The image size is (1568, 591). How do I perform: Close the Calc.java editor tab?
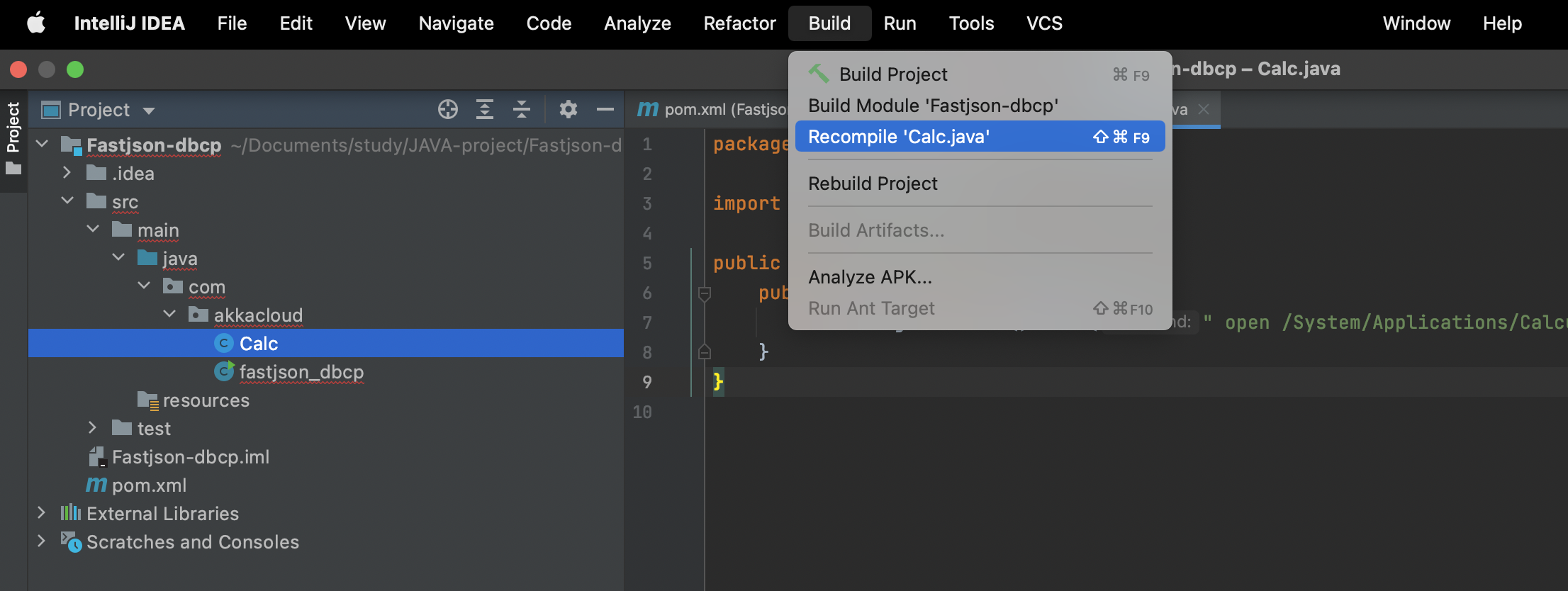click(x=1204, y=109)
